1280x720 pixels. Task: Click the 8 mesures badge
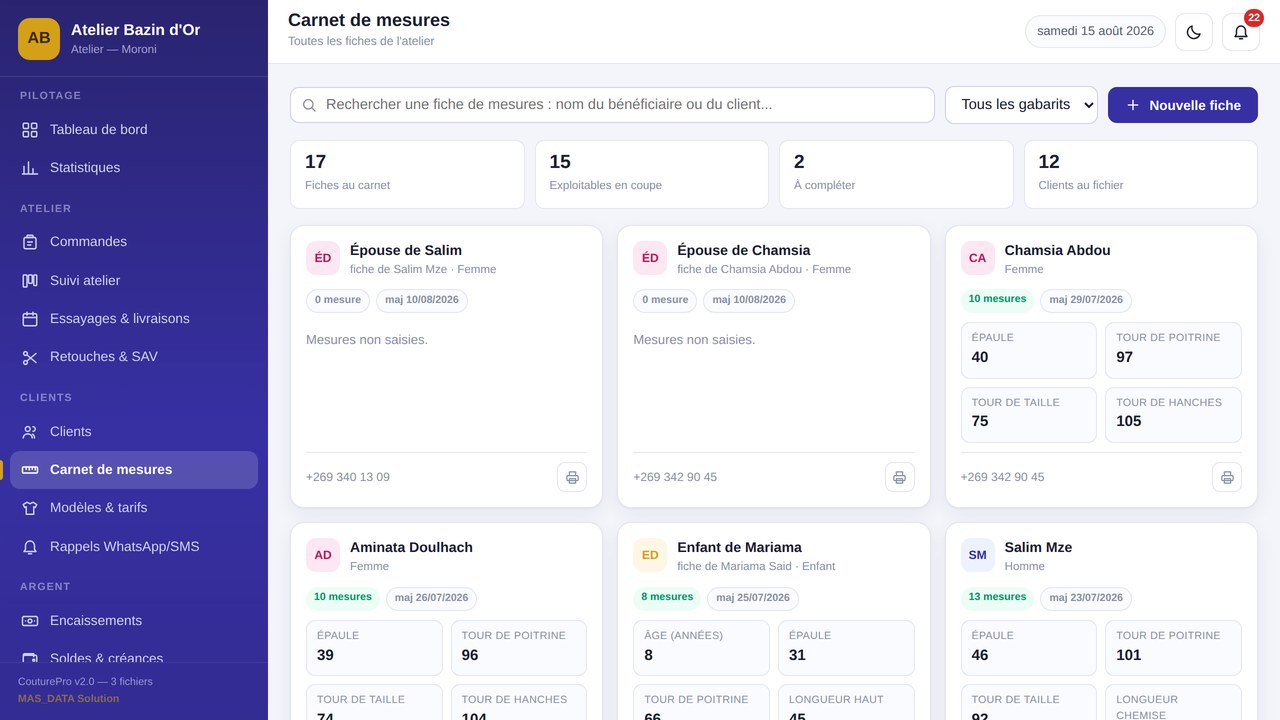(667, 597)
